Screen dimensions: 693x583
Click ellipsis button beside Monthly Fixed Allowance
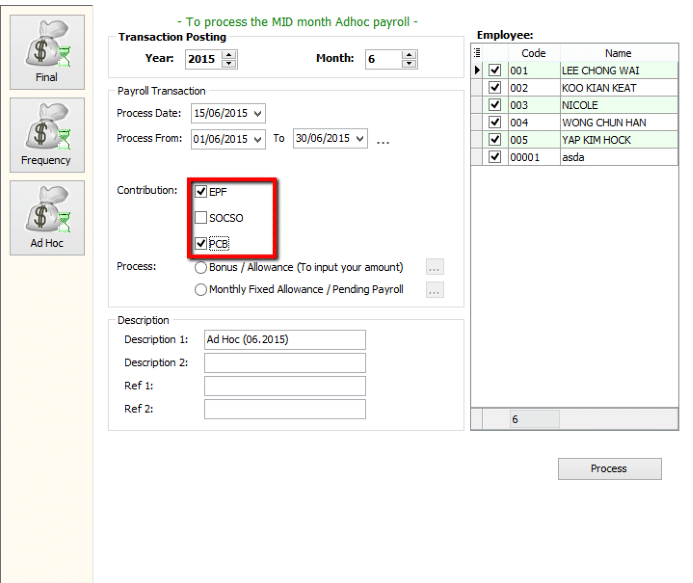pyautogui.click(x=434, y=290)
